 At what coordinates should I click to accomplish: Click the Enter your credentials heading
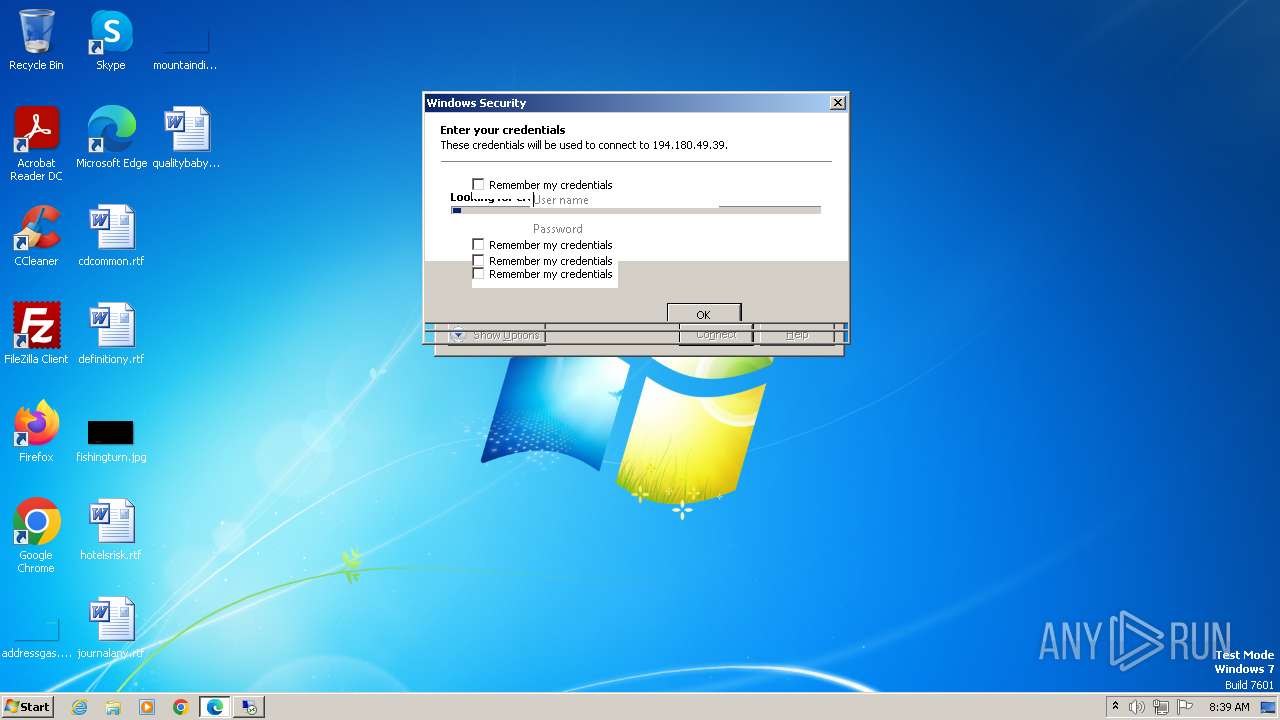(503, 130)
